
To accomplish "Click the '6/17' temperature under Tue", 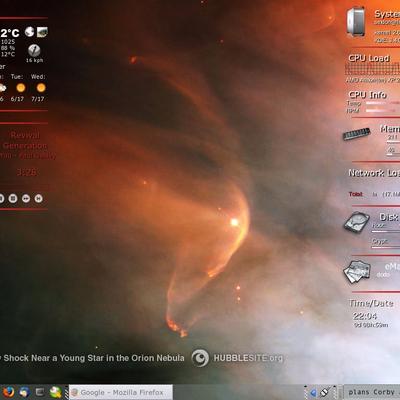I will click(x=17, y=99).
